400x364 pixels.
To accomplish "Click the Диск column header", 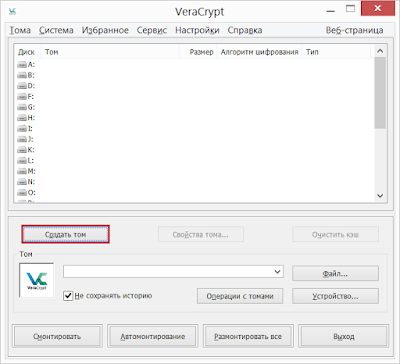I will [x=27, y=52].
